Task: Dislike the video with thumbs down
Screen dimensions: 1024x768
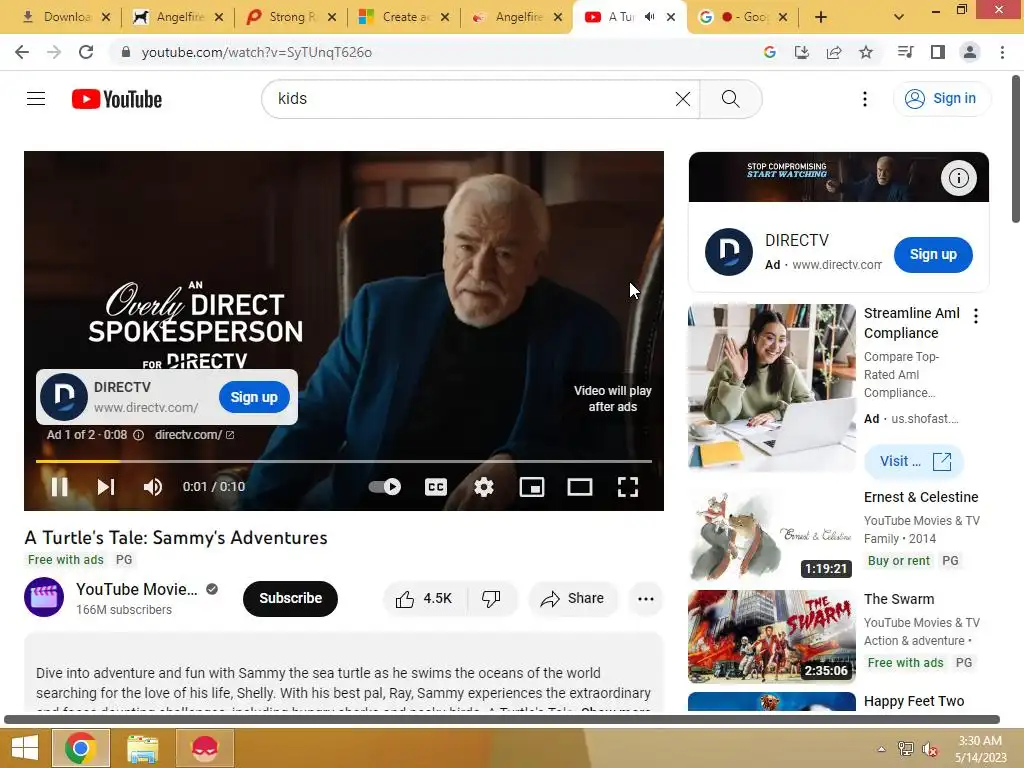Action: (x=491, y=598)
